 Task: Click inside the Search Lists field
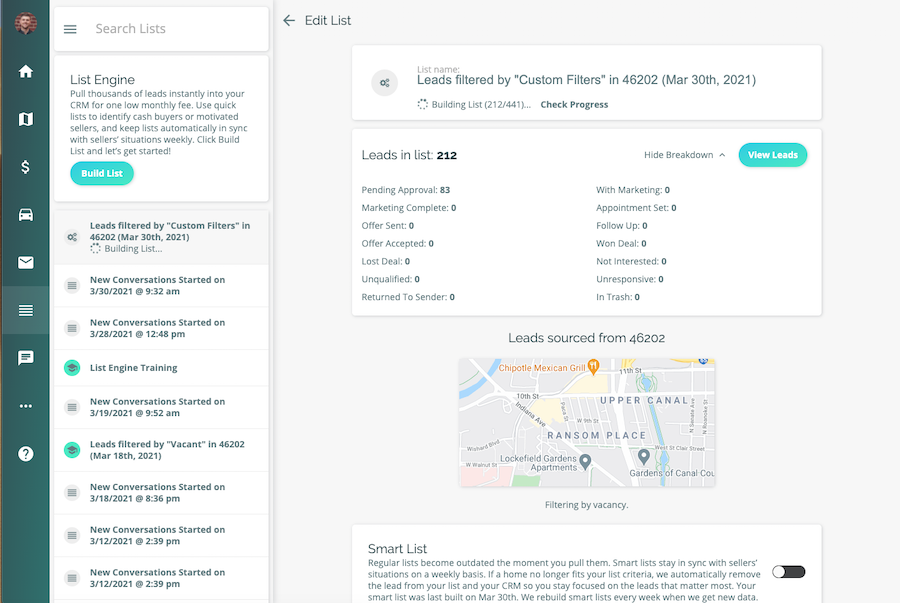point(160,29)
